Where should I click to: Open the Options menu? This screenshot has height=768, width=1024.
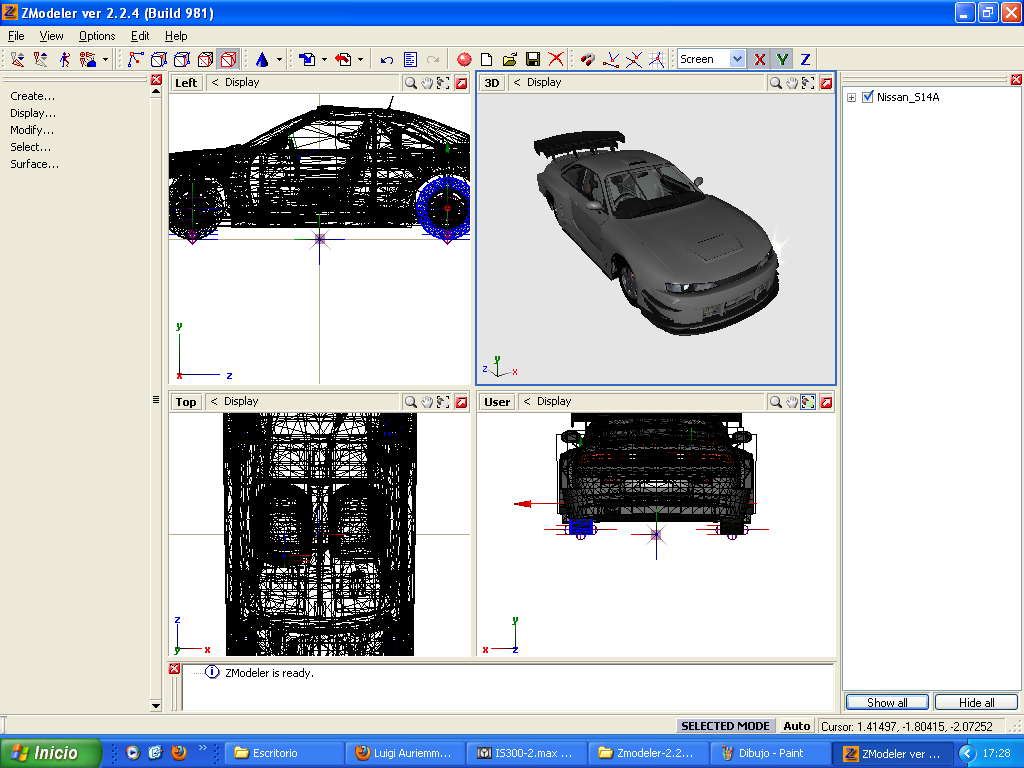[x=96, y=35]
